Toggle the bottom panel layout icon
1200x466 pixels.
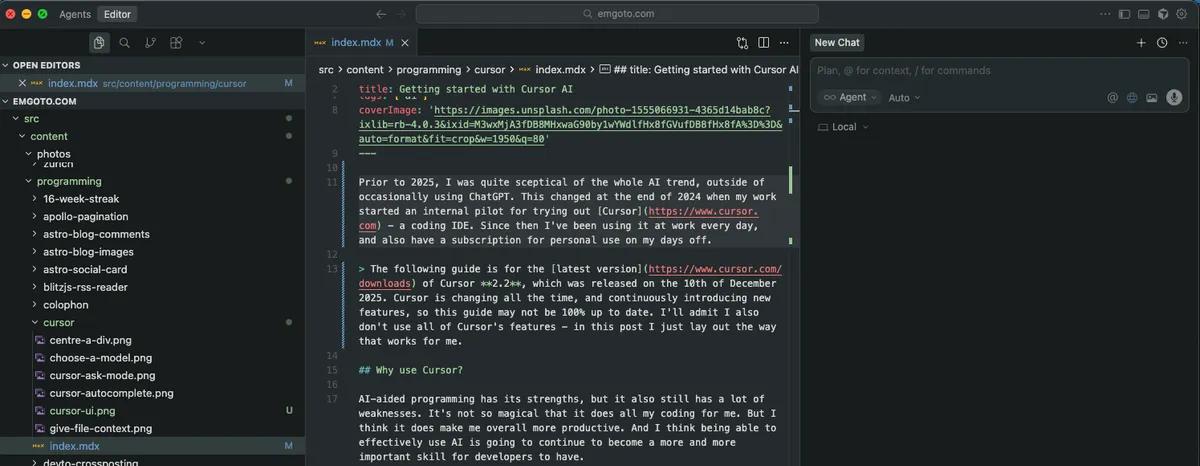pos(1144,14)
